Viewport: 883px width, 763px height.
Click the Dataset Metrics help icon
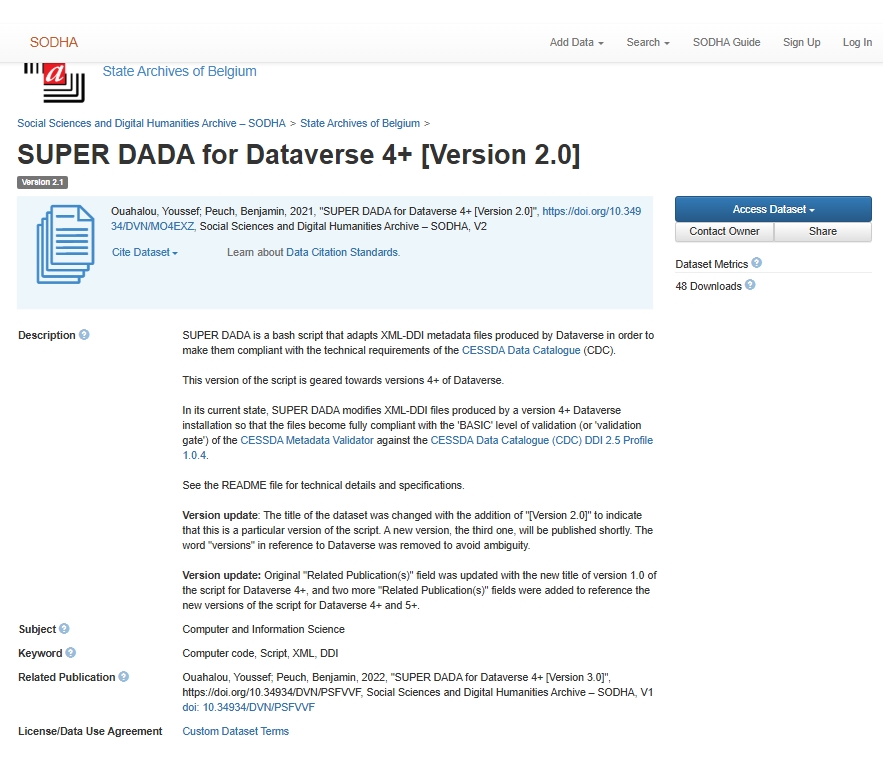(756, 264)
